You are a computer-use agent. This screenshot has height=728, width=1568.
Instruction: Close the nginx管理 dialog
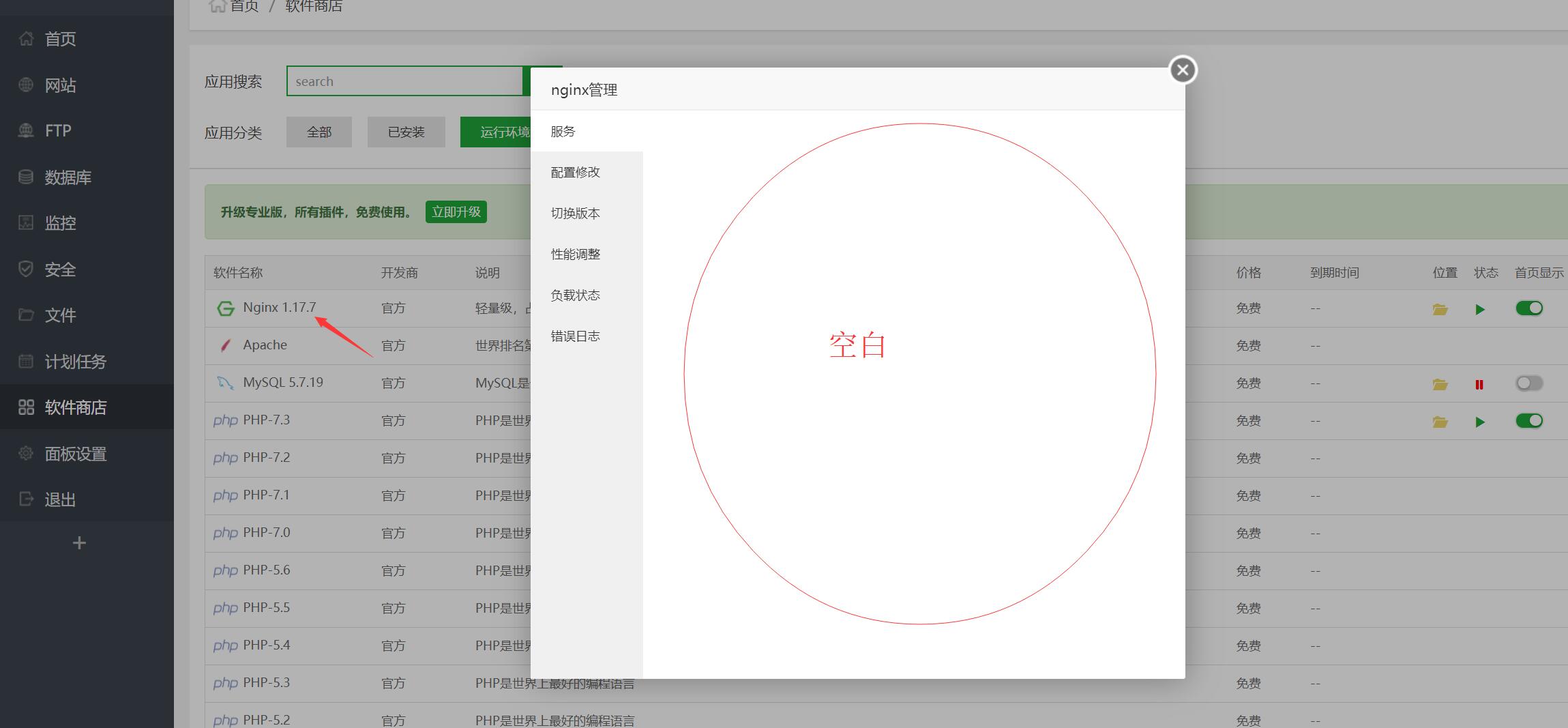pyautogui.click(x=1183, y=70)
